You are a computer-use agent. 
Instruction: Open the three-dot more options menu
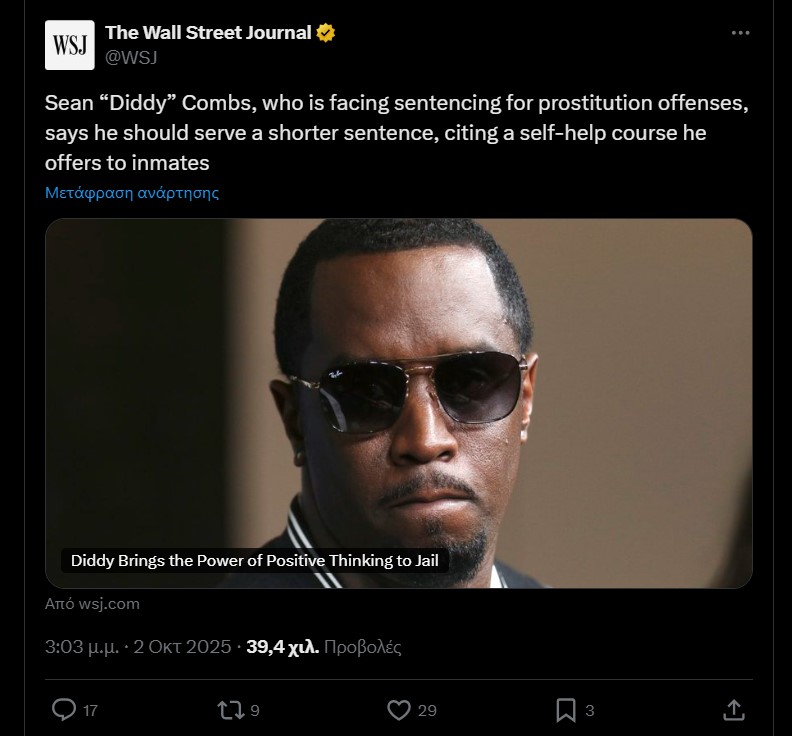(x=740, y=33)
